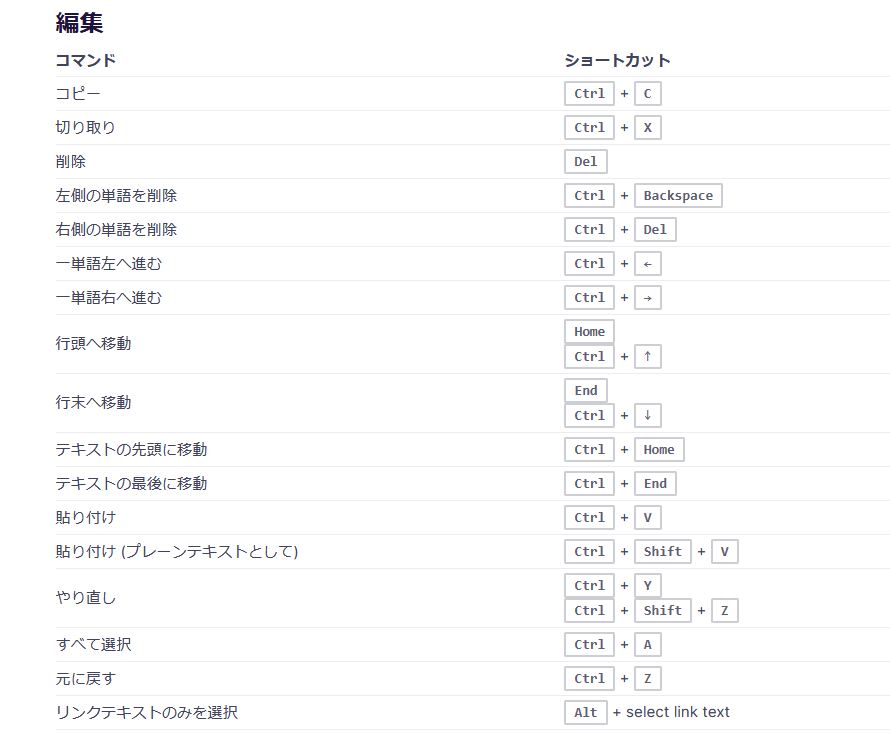Image resolution: width=890 pixels, height=750 pixels.
Task: Click the リンクテキストのみを選択 command label
Action: (x=147, y=713)
